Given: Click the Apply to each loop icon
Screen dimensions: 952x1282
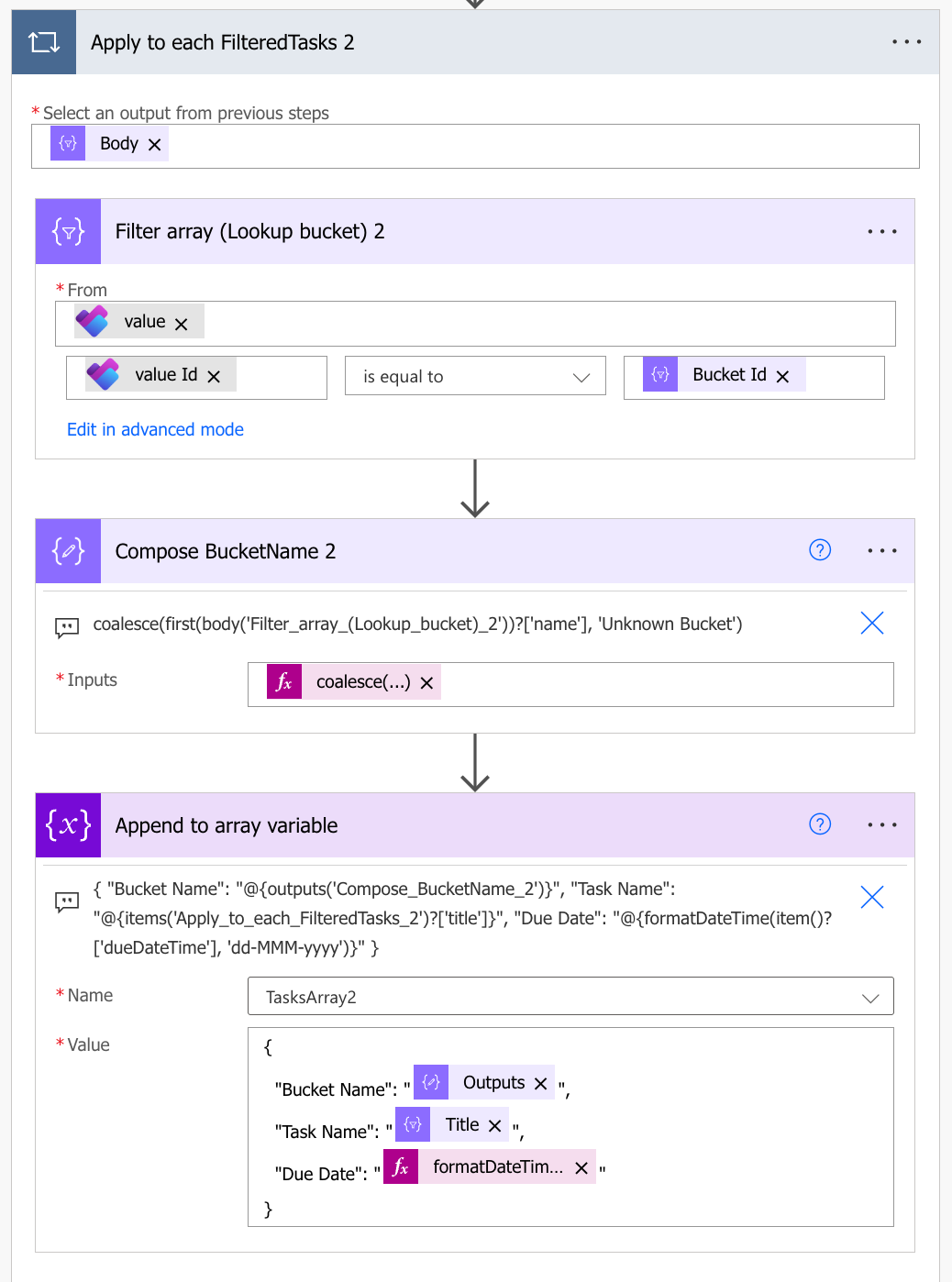Looking at the screenshot, I should pos(43,42).
